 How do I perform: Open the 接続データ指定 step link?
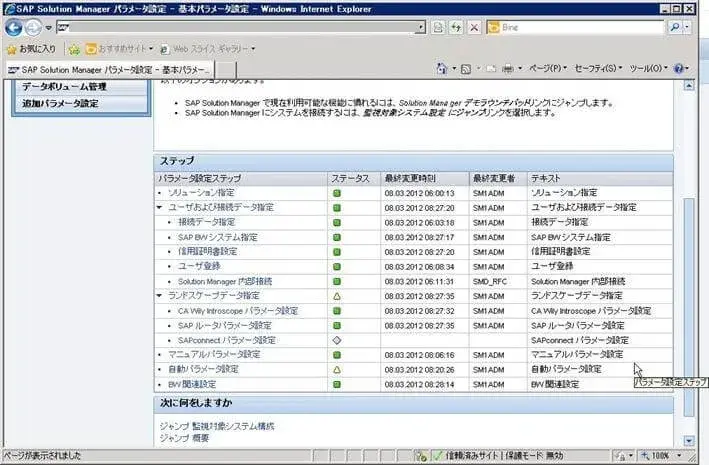click(206, 222)
